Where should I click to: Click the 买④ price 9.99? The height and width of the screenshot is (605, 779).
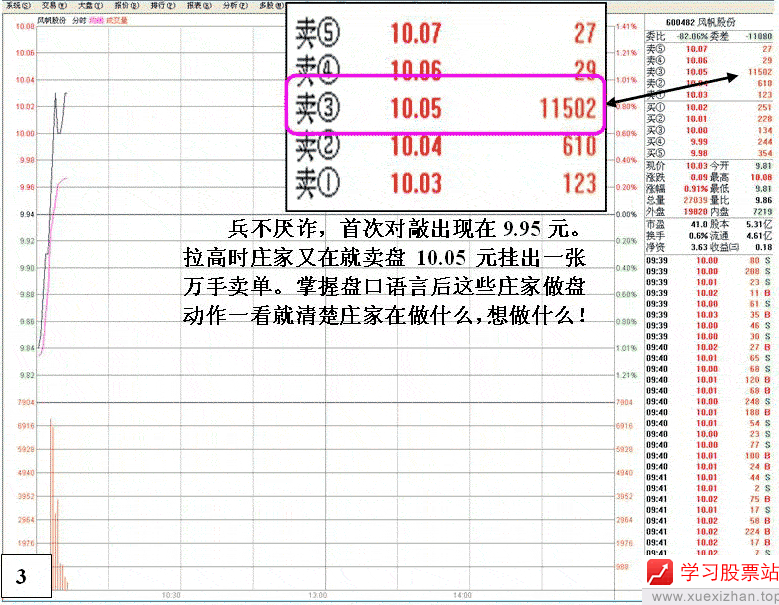(x=699, y=142)
